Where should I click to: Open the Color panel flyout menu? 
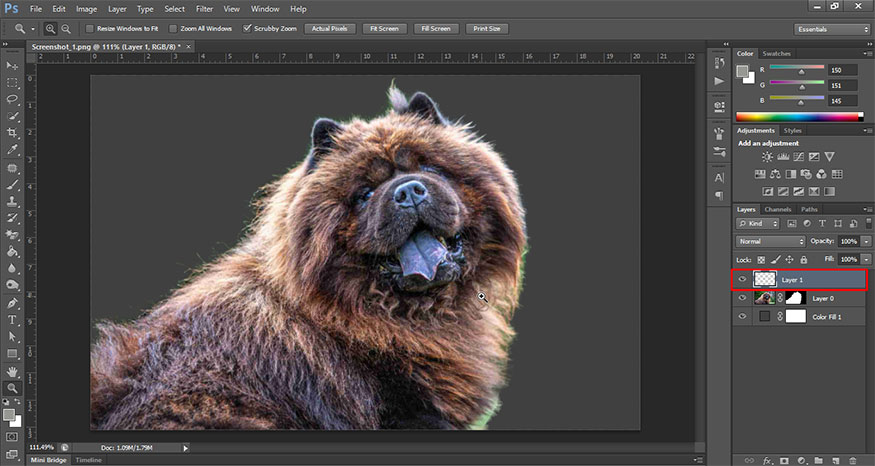click(x=867, y=54)
